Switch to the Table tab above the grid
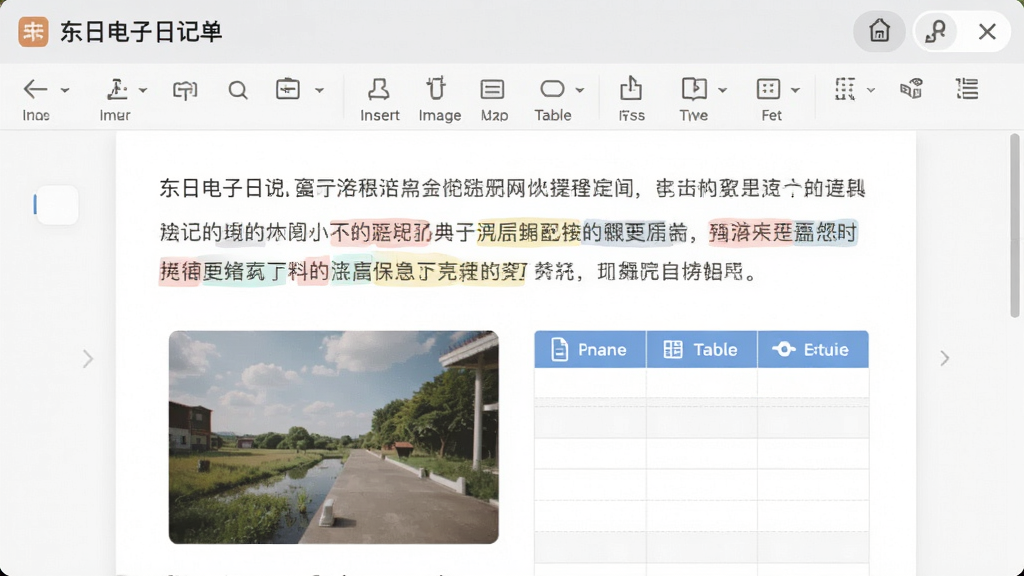The width and height of the screenshot is (1024, 576). click(702, 349)
